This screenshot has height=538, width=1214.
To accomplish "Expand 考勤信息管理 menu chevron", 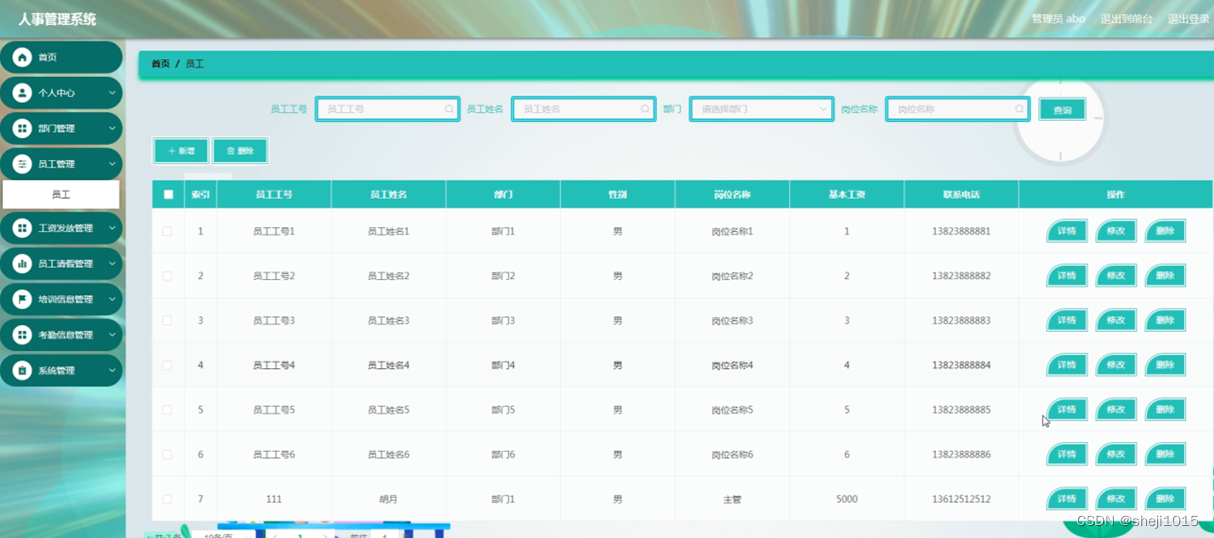I will 112,335.
